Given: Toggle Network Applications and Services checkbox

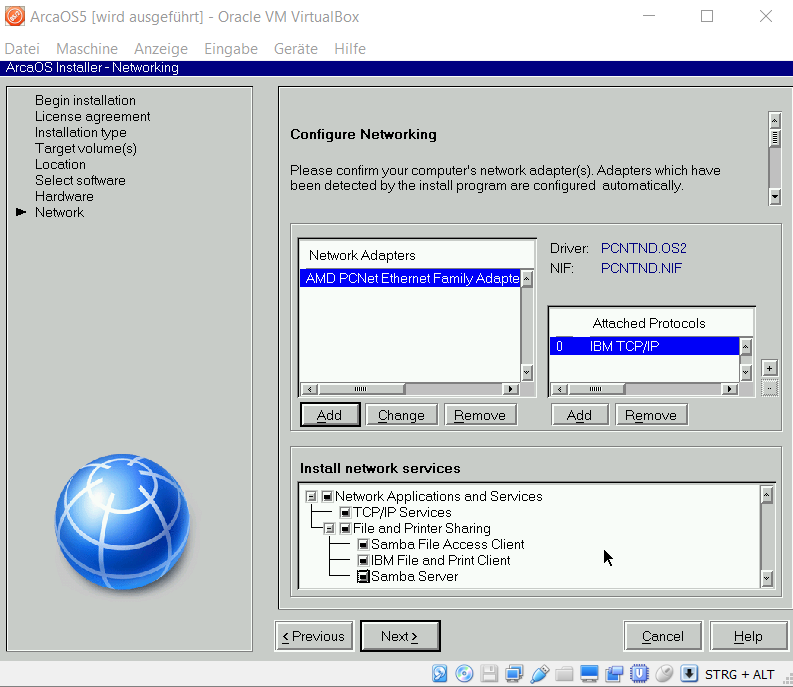Looking at the screenshot, I should coord(327,496).
